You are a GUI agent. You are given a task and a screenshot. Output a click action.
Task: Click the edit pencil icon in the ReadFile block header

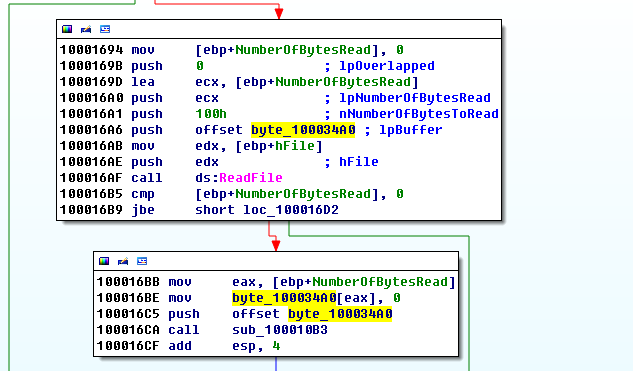point(86,29)
